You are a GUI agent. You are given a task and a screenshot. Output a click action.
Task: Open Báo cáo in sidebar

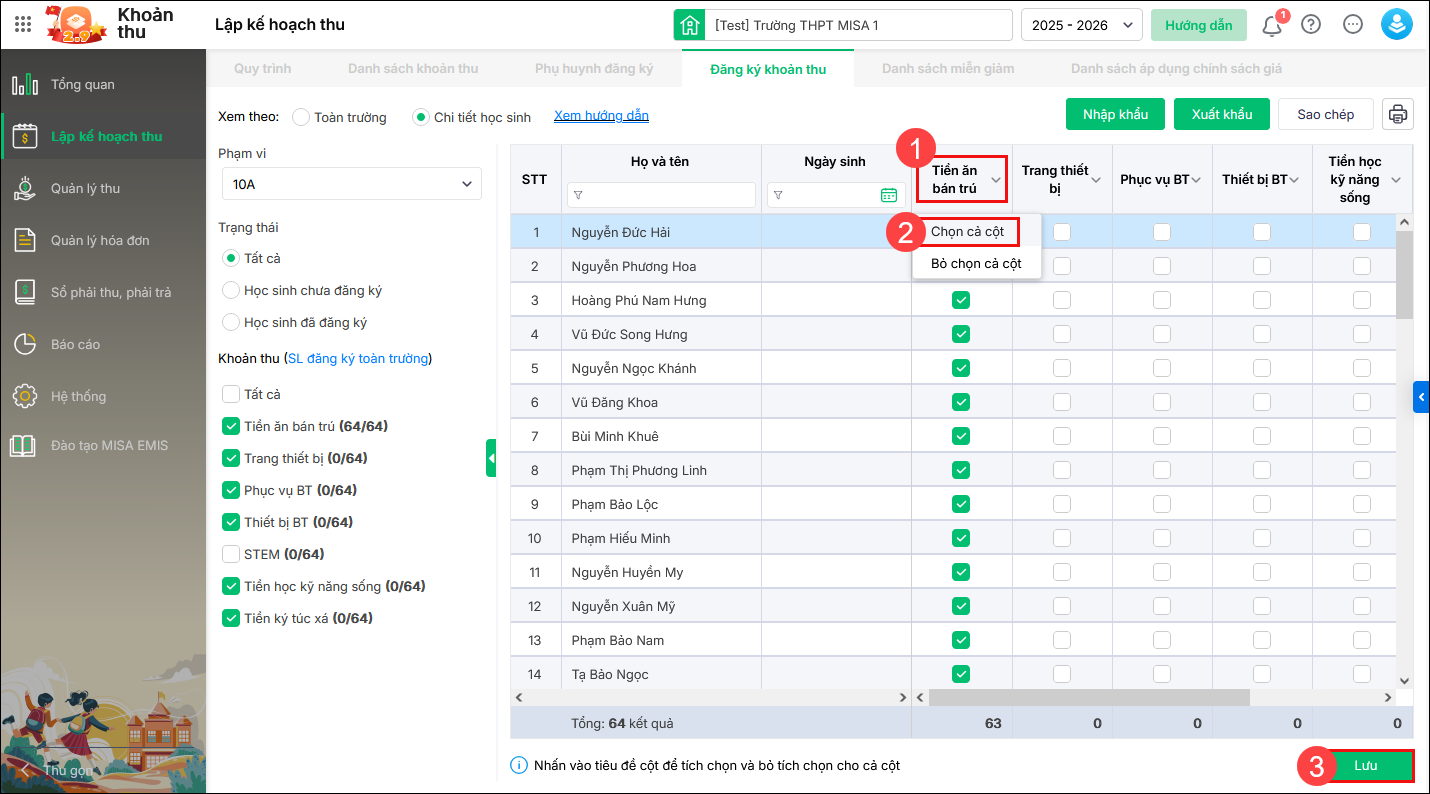coord(75,344)
